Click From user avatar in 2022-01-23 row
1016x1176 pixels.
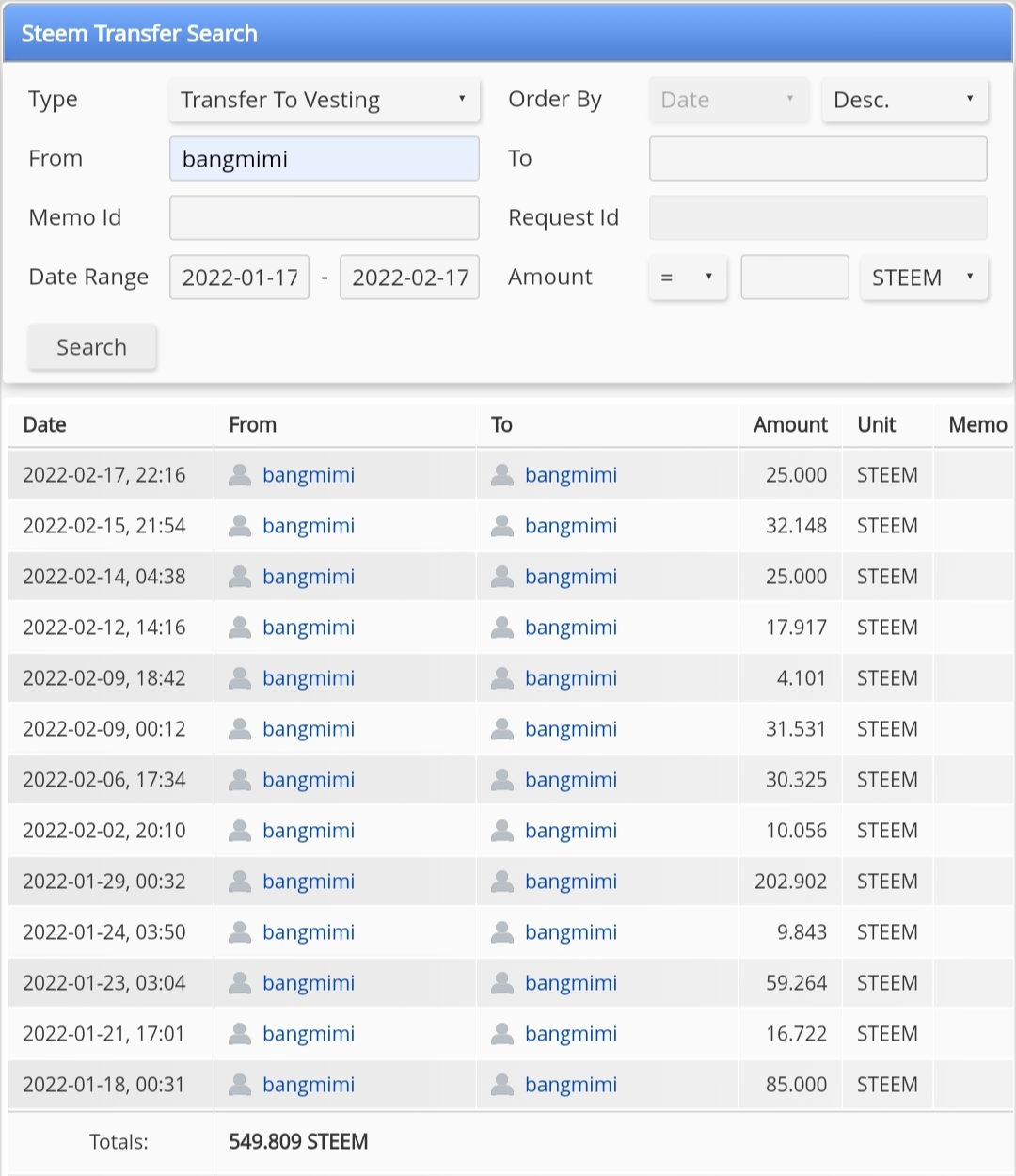(x=240, y=983)
